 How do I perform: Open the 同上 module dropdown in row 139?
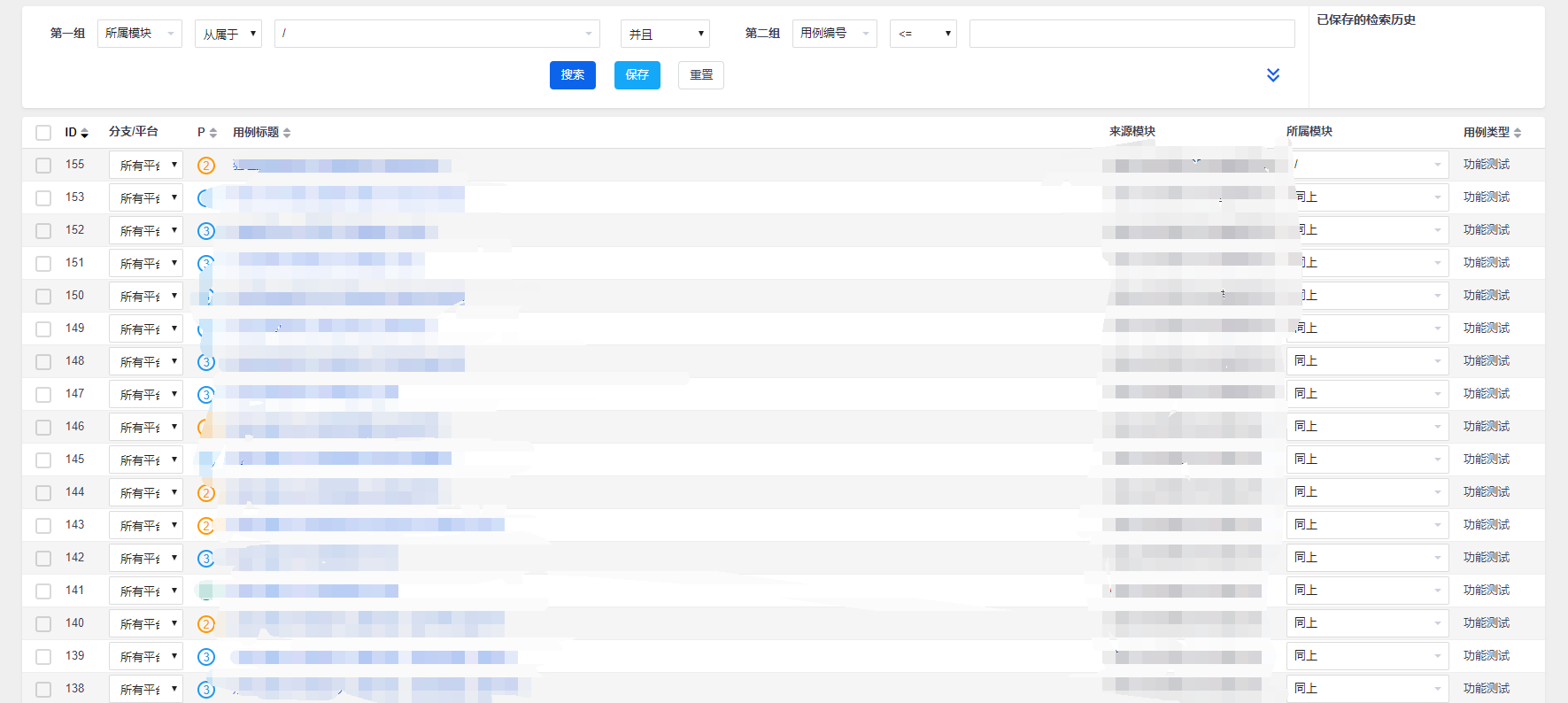pos(1368,657)
